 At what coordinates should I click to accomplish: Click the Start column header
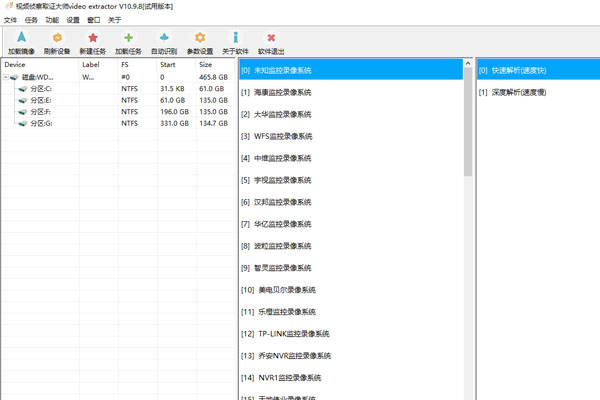pos(176,65)
